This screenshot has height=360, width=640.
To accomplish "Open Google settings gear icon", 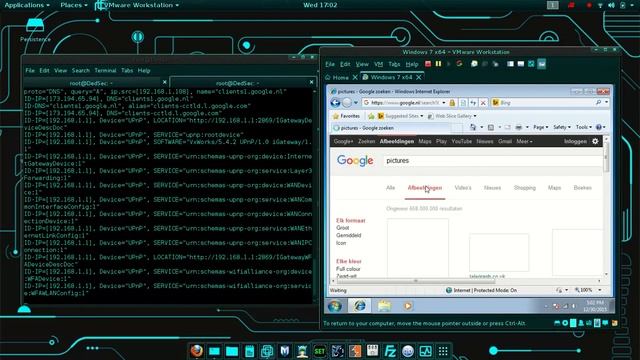I will pyautogui.click(x=596, y=141).
